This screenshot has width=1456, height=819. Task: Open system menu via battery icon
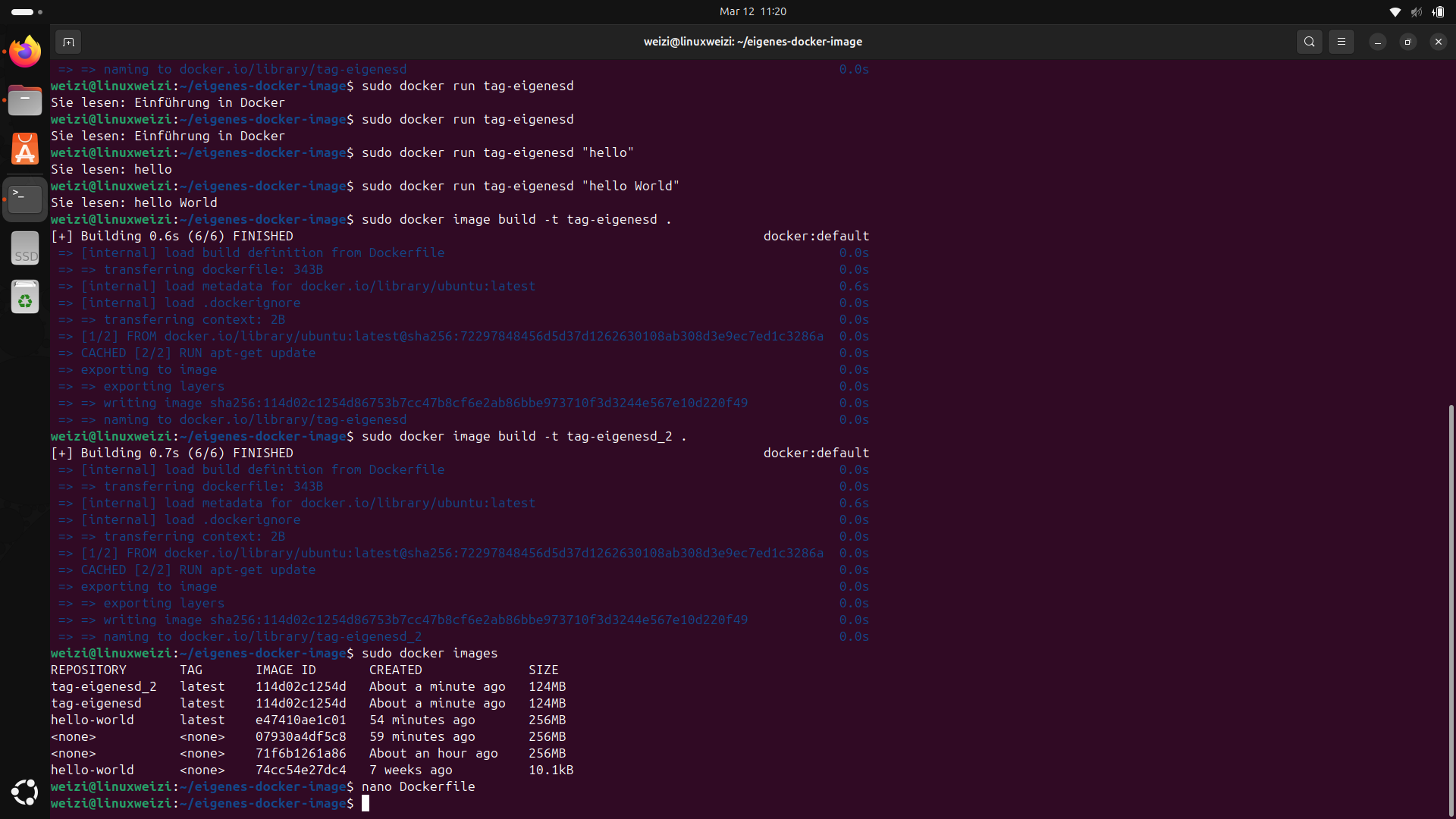(1439, 11)
